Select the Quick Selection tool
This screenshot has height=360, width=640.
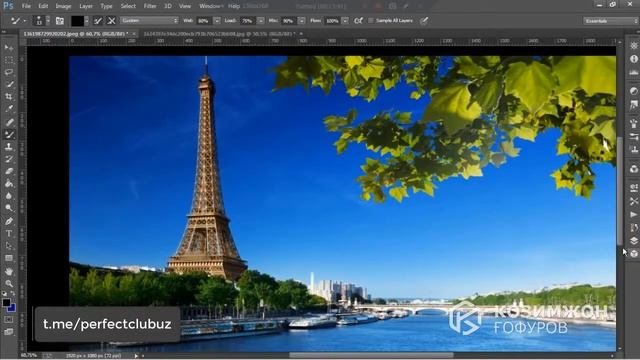pyautogui.click(x=9, y=84)
